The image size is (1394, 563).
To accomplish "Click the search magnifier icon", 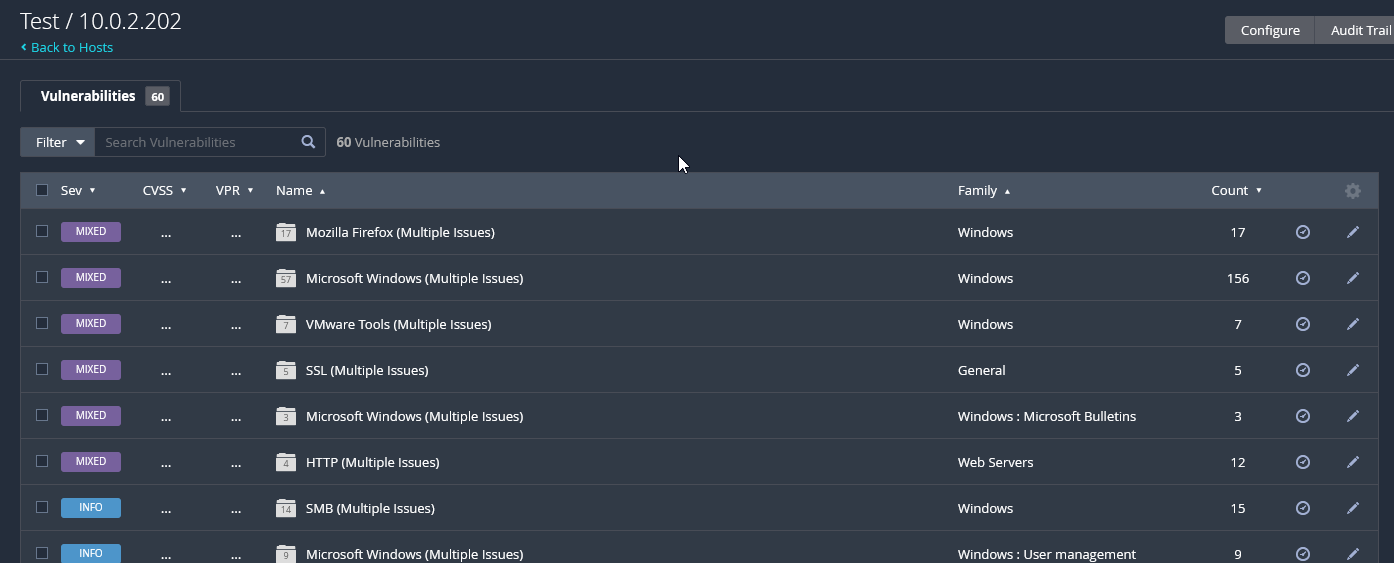I will pos(309,142).
